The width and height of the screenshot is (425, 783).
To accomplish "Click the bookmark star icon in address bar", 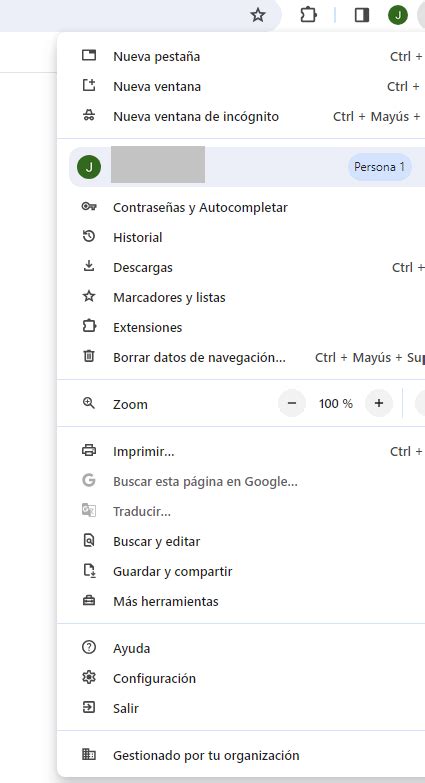I will point(258,15).
